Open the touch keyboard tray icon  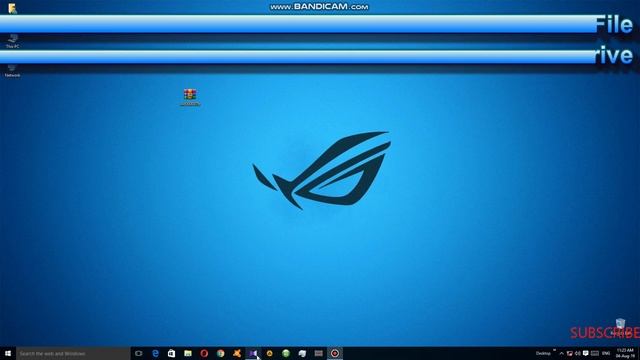point(595,353)
